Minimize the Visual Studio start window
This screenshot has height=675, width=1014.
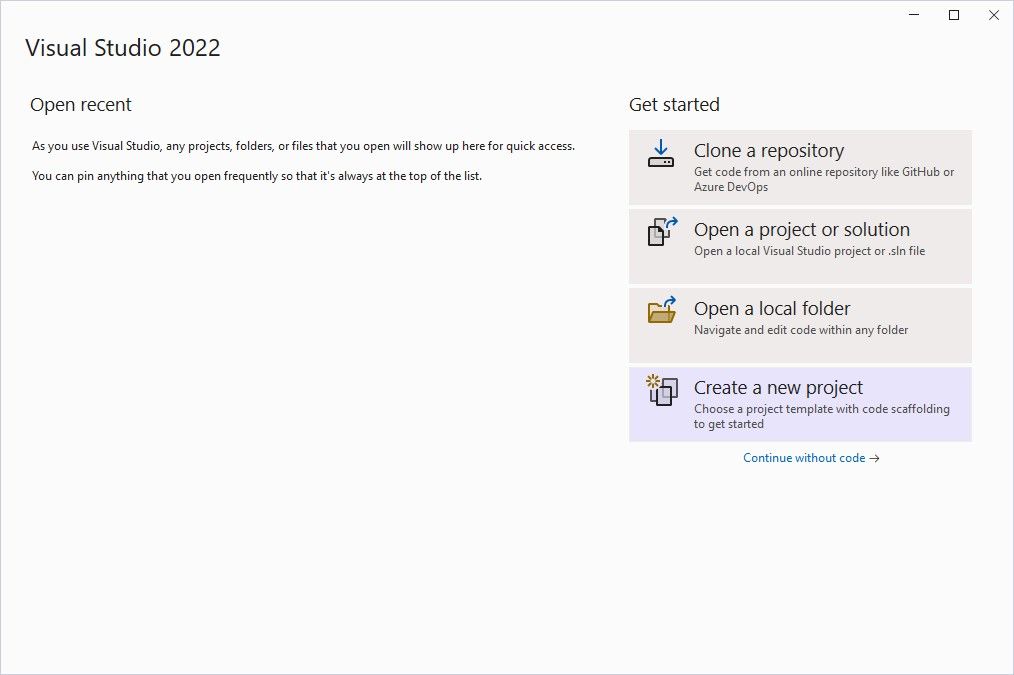(913, 15)
